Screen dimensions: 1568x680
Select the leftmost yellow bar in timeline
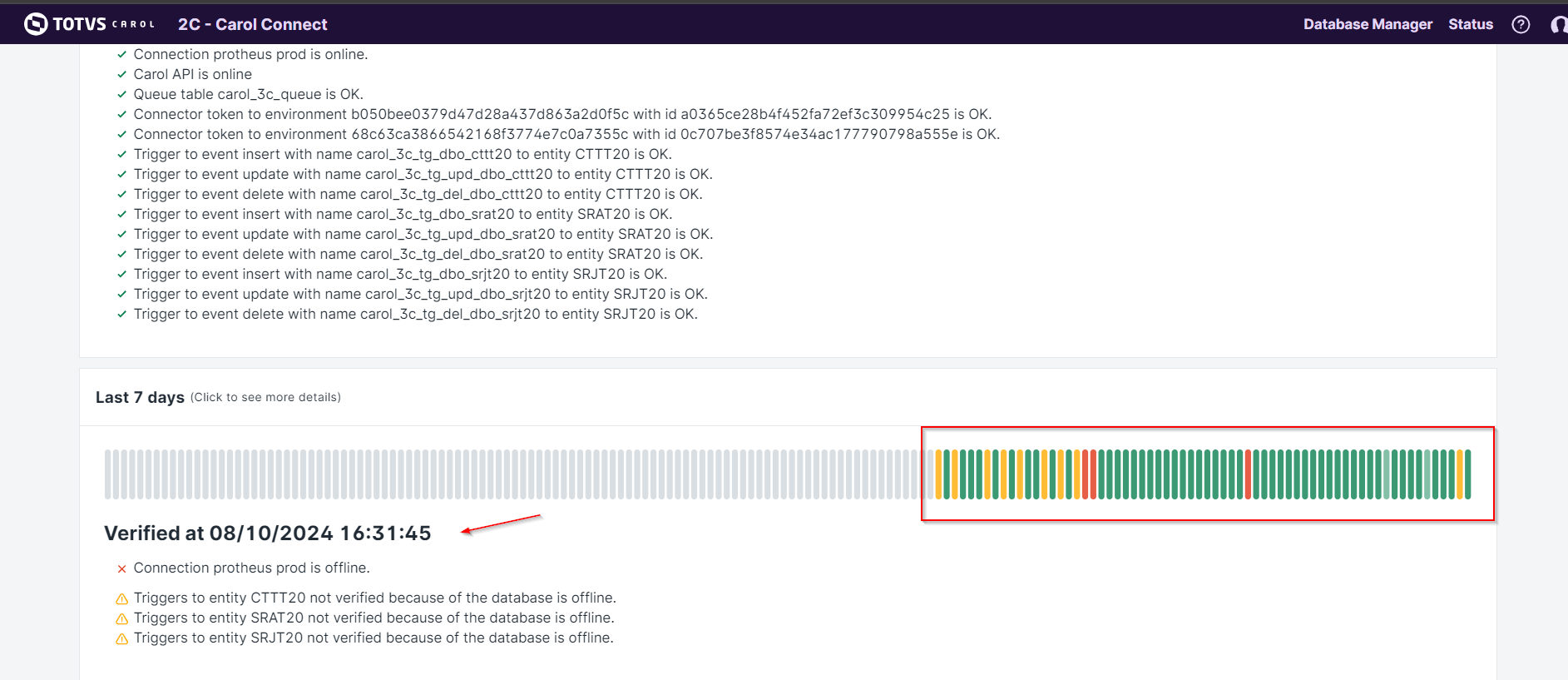coord(938,474)
